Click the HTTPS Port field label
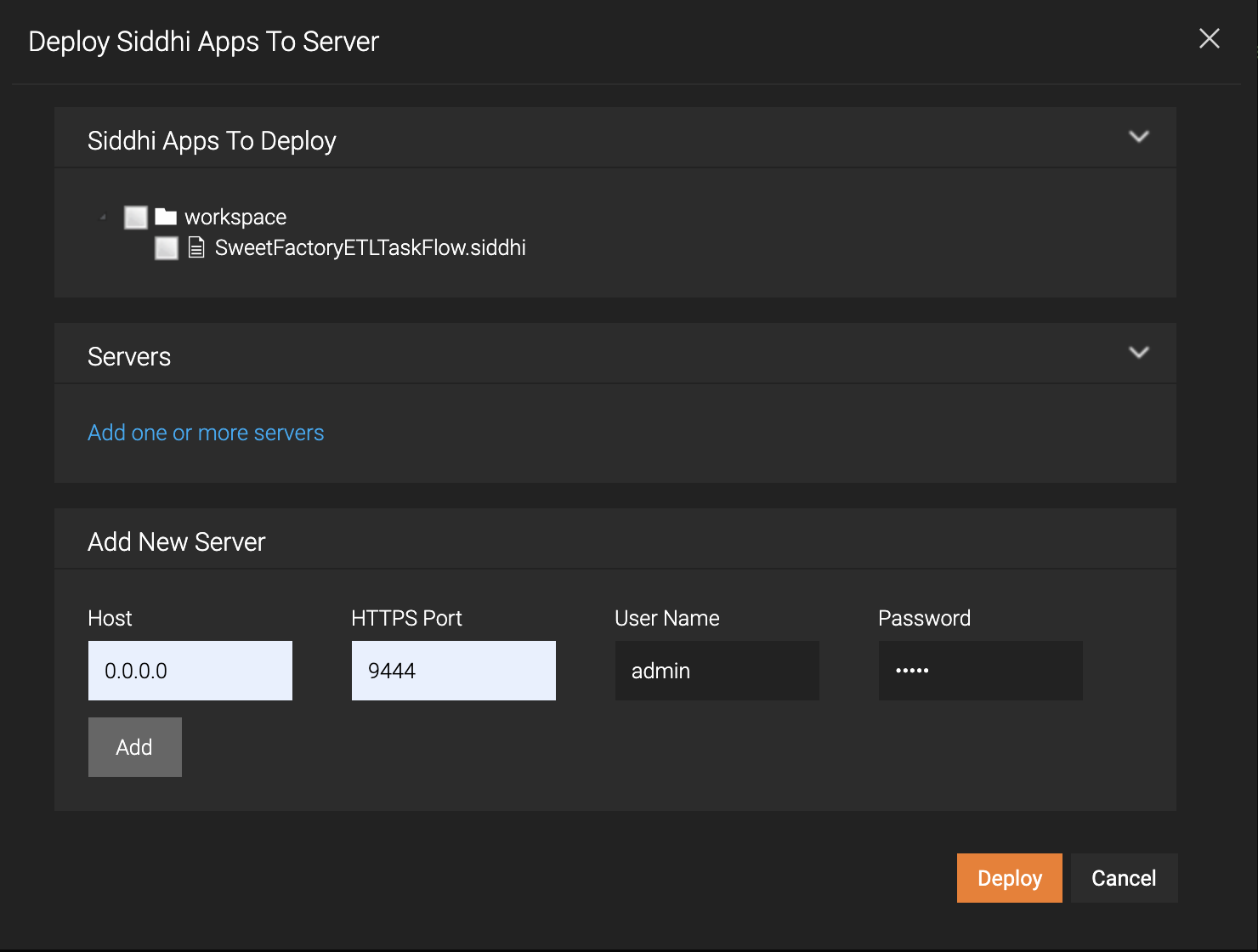 point(406,618)
